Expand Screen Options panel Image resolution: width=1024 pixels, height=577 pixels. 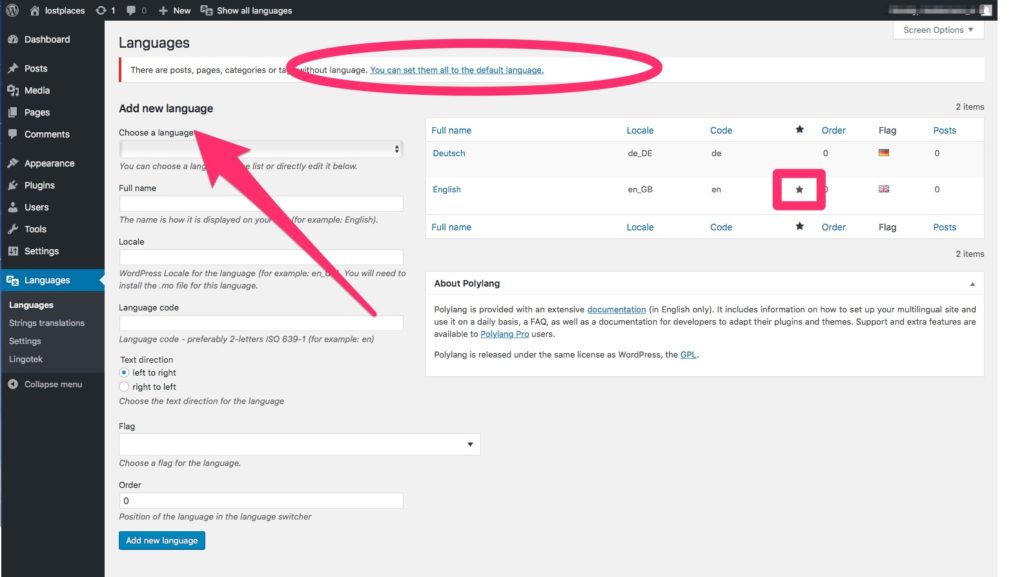tap(938, 30)
